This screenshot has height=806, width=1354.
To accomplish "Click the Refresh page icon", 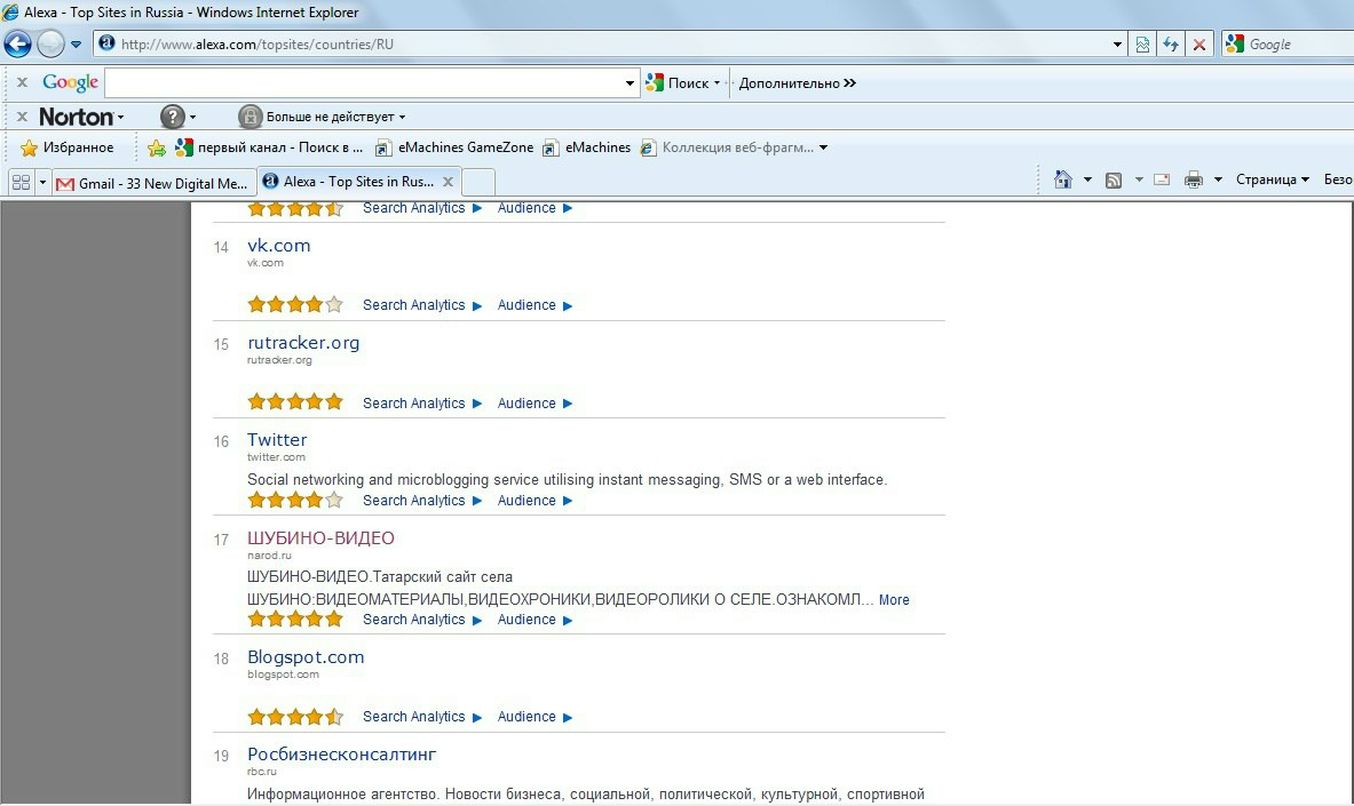I will click(1171, 44).
